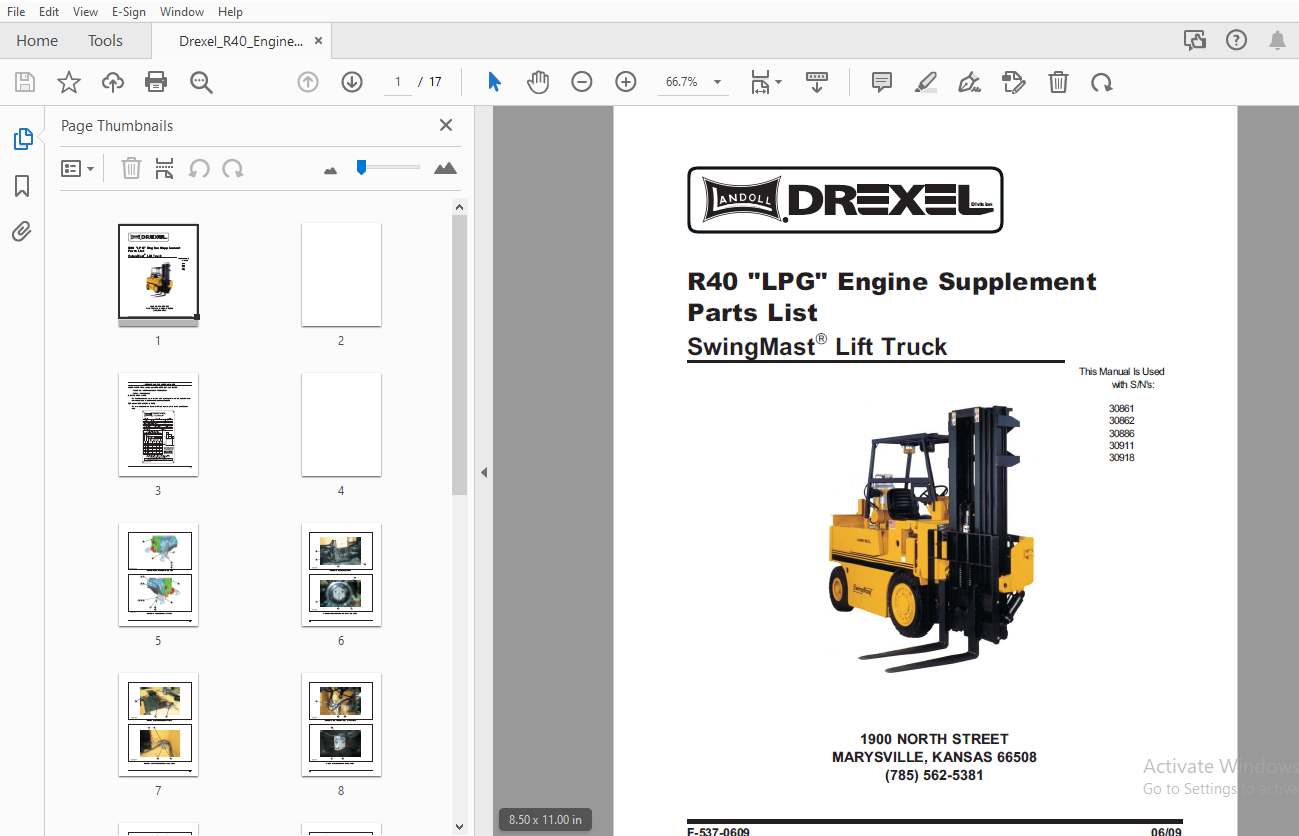Reduce thumbnail size small mountain icon
Screen dimensions: 1299x836
click(x=331, y=170)
